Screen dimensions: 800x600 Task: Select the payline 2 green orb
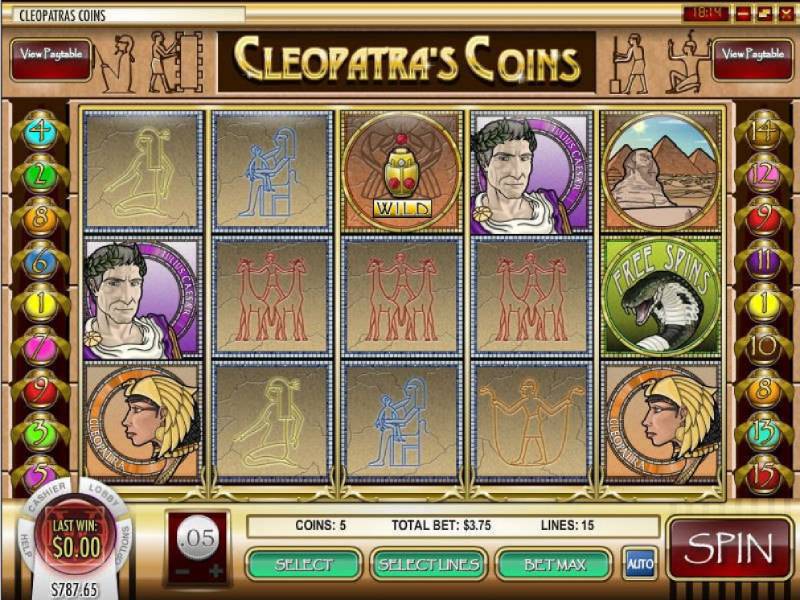click(x=40, y=175)
